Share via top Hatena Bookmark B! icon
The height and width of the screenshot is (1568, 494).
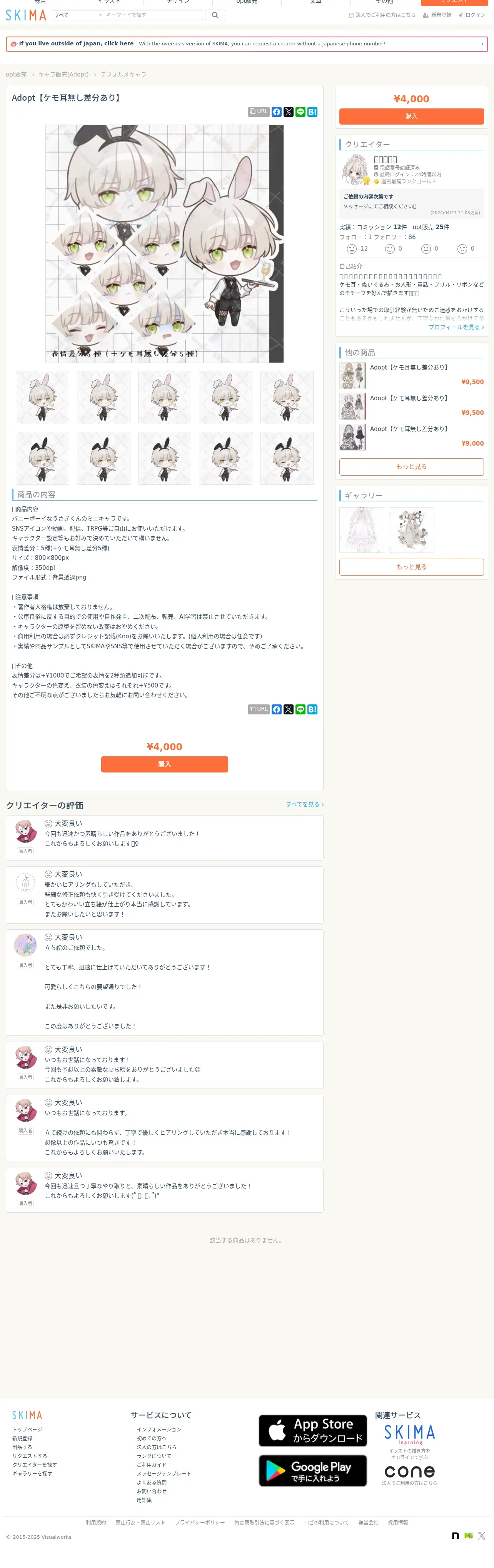pyautogui.click(x=312, y=112)
